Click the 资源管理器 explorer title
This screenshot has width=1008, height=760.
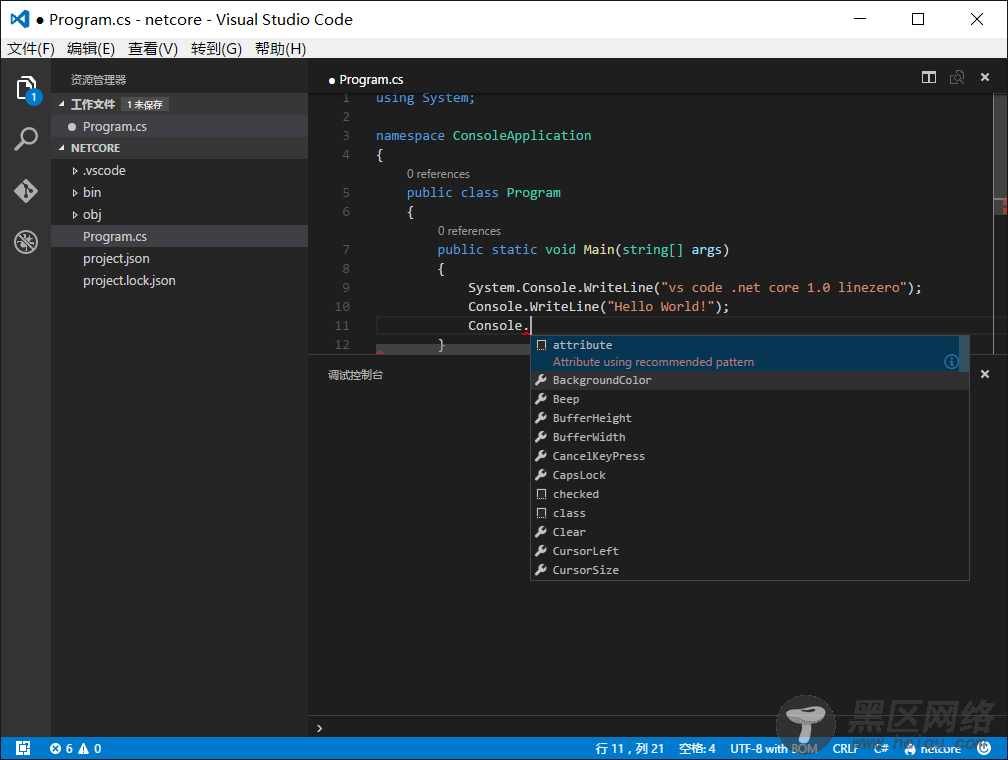pos(98,80)
